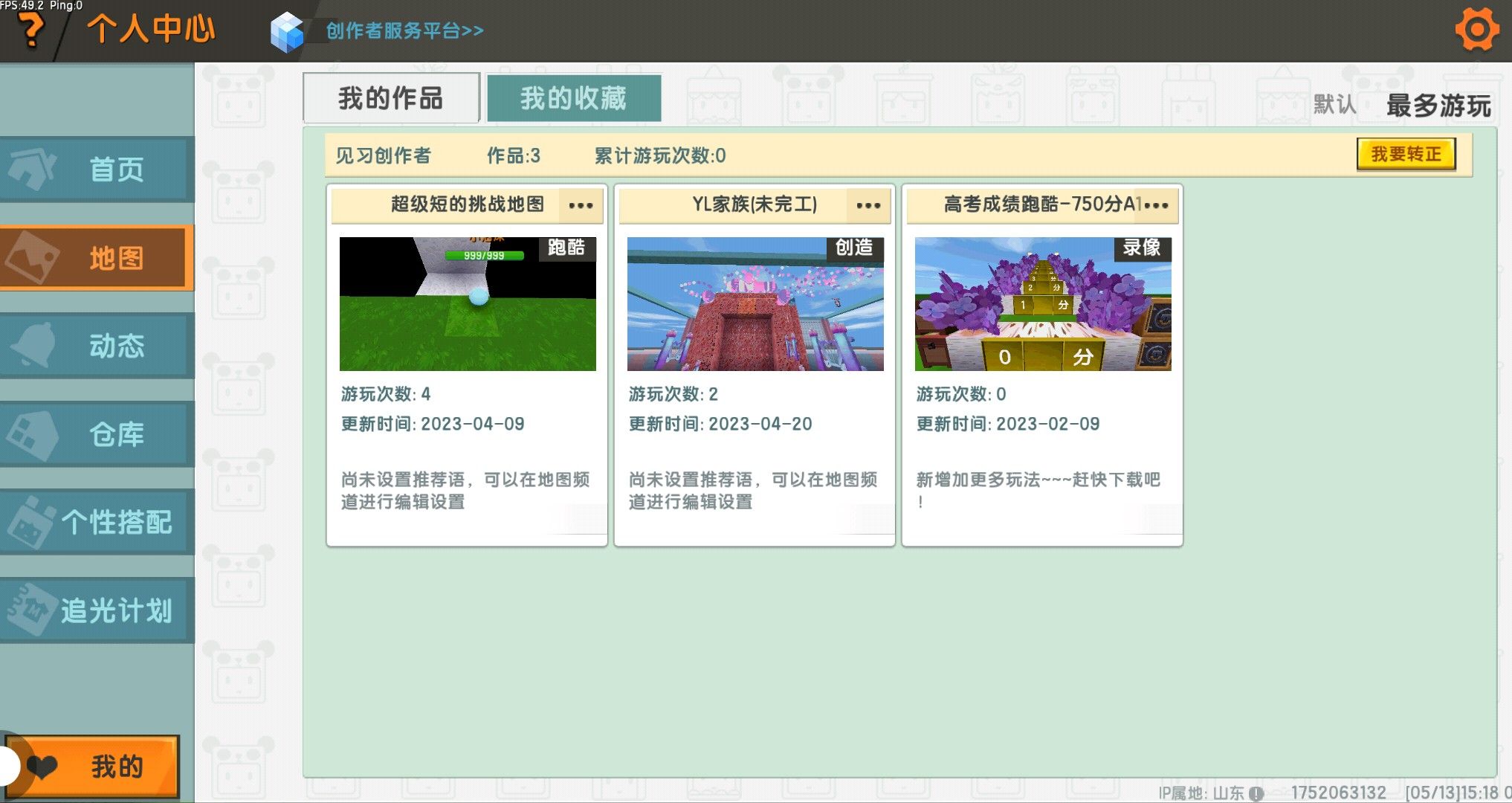The image size is (1512, 803).
Task: Open three-dot menu on 高考成绩跑酷 card
Action: [1157, 205]
